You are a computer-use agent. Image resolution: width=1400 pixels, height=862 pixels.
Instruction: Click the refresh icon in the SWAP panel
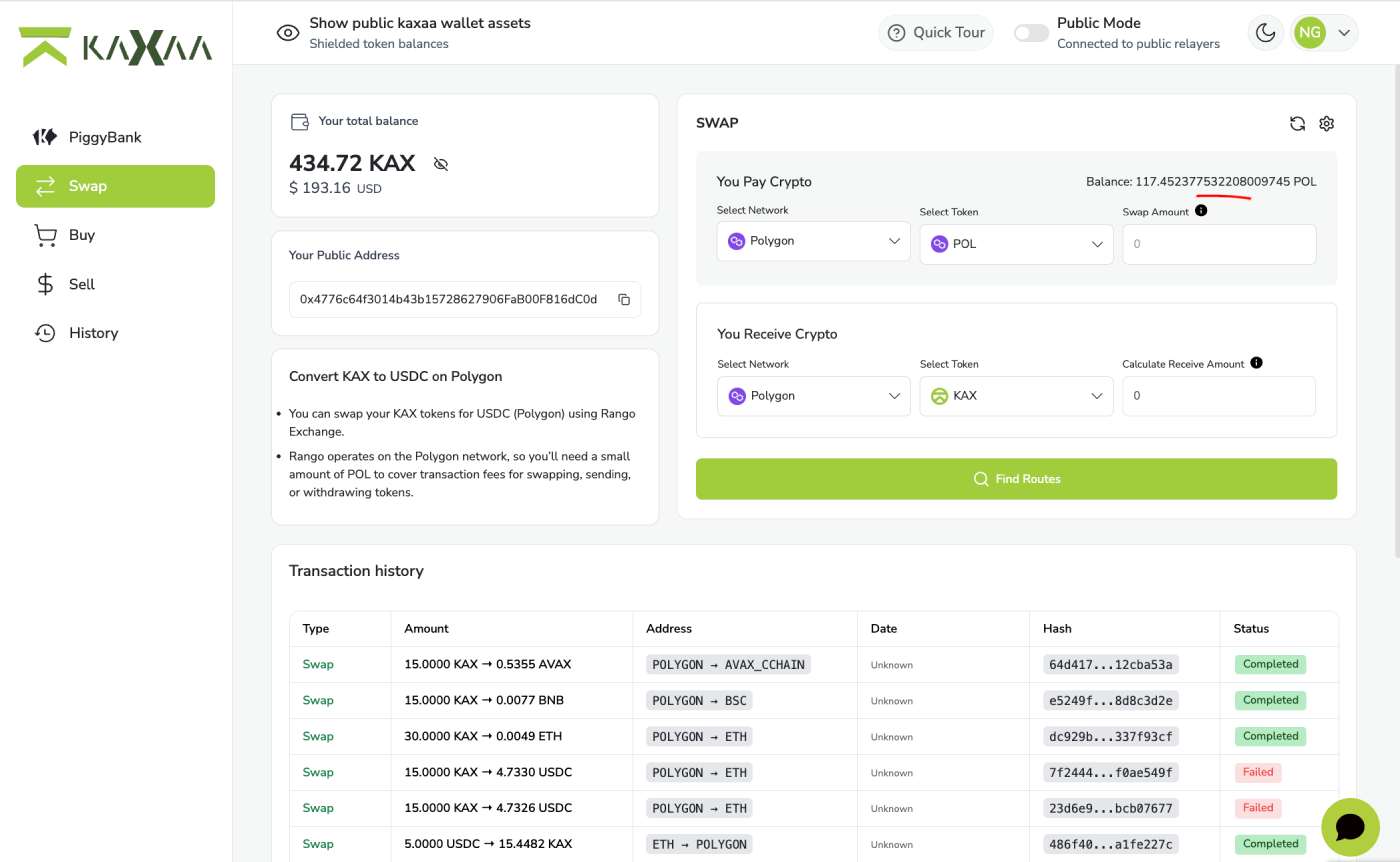coord(1297,123)
